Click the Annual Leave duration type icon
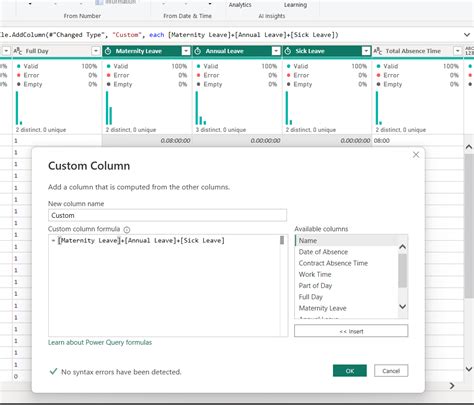The image size is (474, 405). (x=198, y=51)
